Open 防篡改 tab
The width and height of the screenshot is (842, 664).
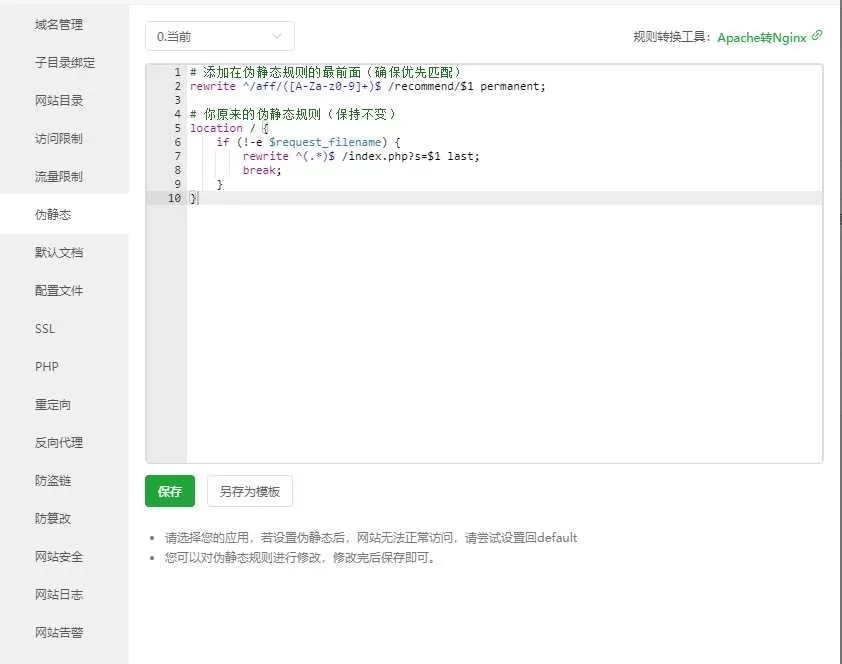pyautogui.click(x=53, y=519)
